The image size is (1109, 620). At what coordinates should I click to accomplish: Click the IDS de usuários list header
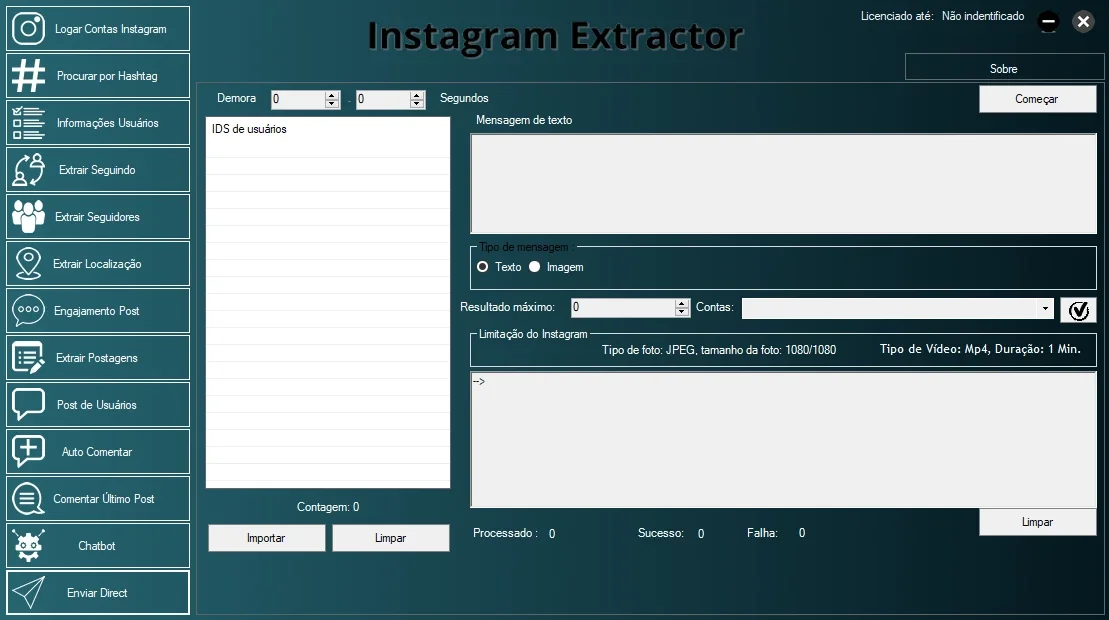[249, 129]
